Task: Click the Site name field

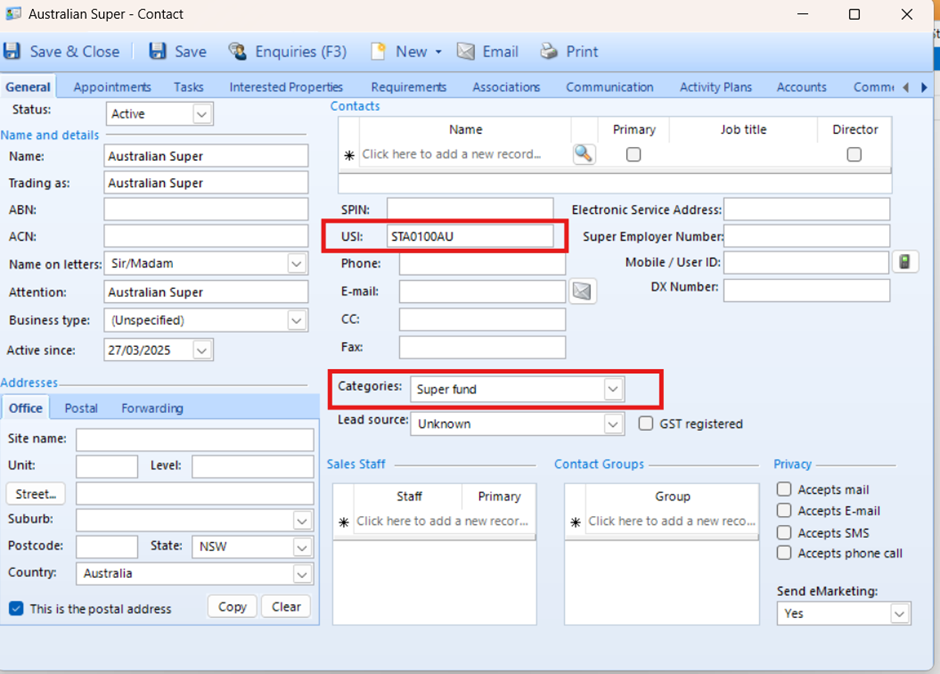Action: click(195, 440)
